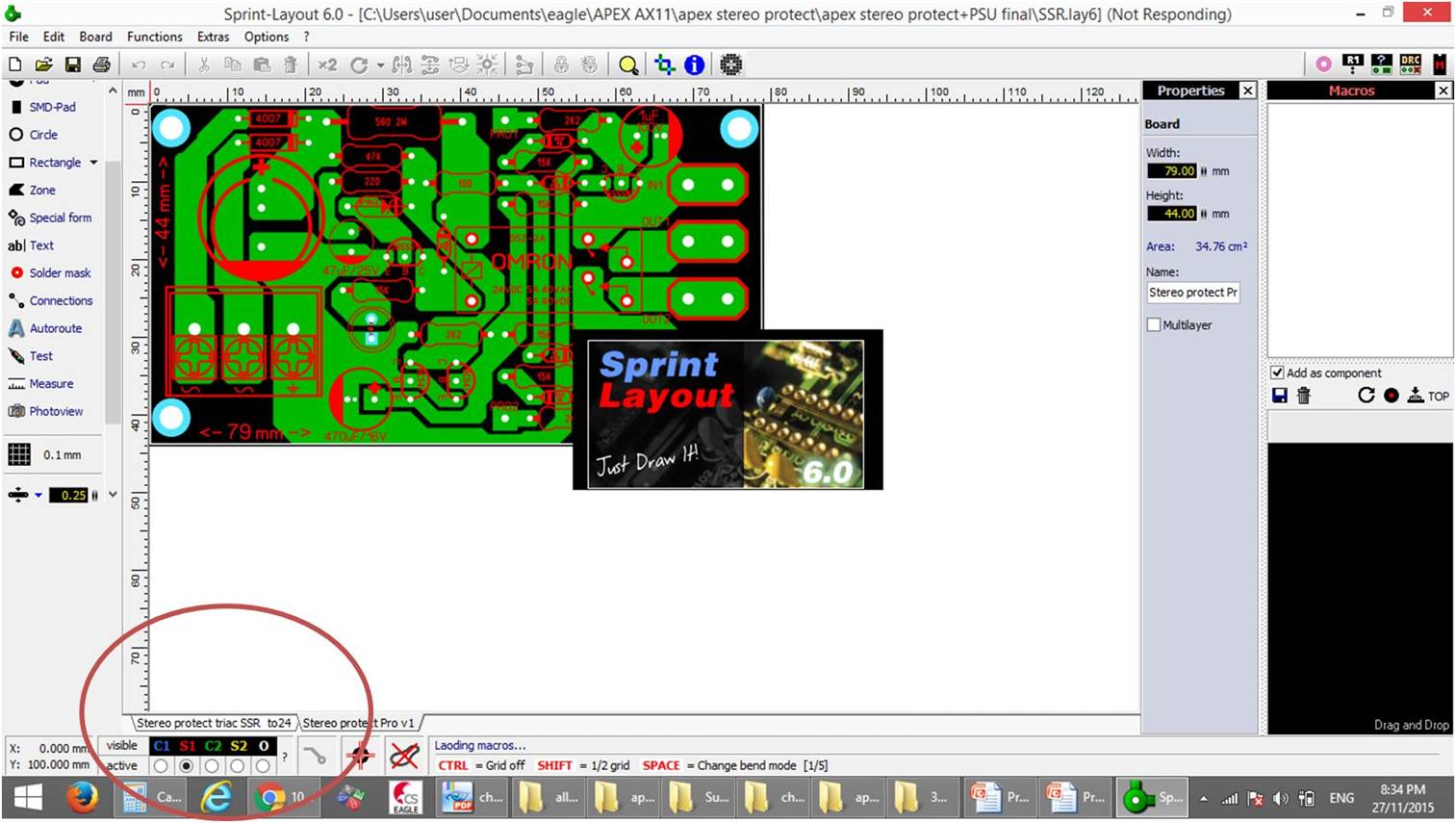Select the Circle tool
The width and height of the screenshot is (1456, 823).
tap(34, 135)
